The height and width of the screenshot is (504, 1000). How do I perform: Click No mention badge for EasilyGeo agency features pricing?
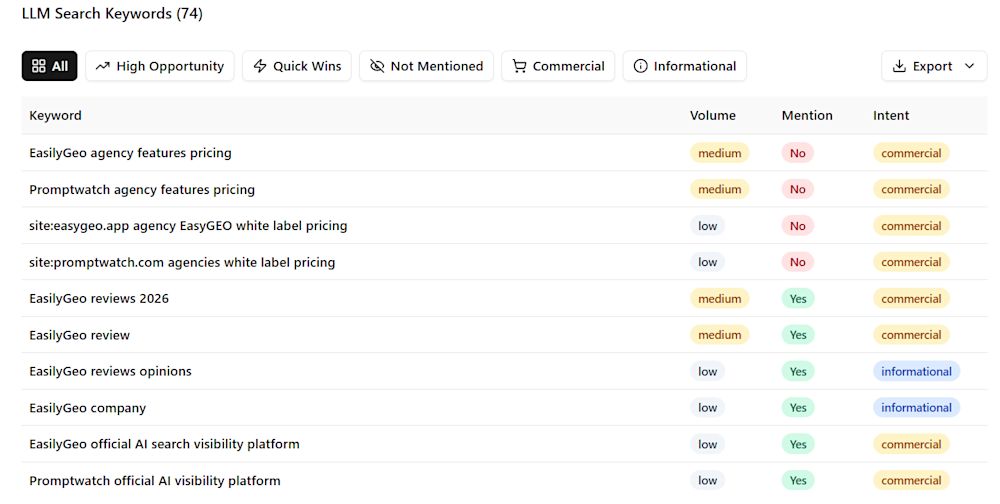click(x=798, y=153)
